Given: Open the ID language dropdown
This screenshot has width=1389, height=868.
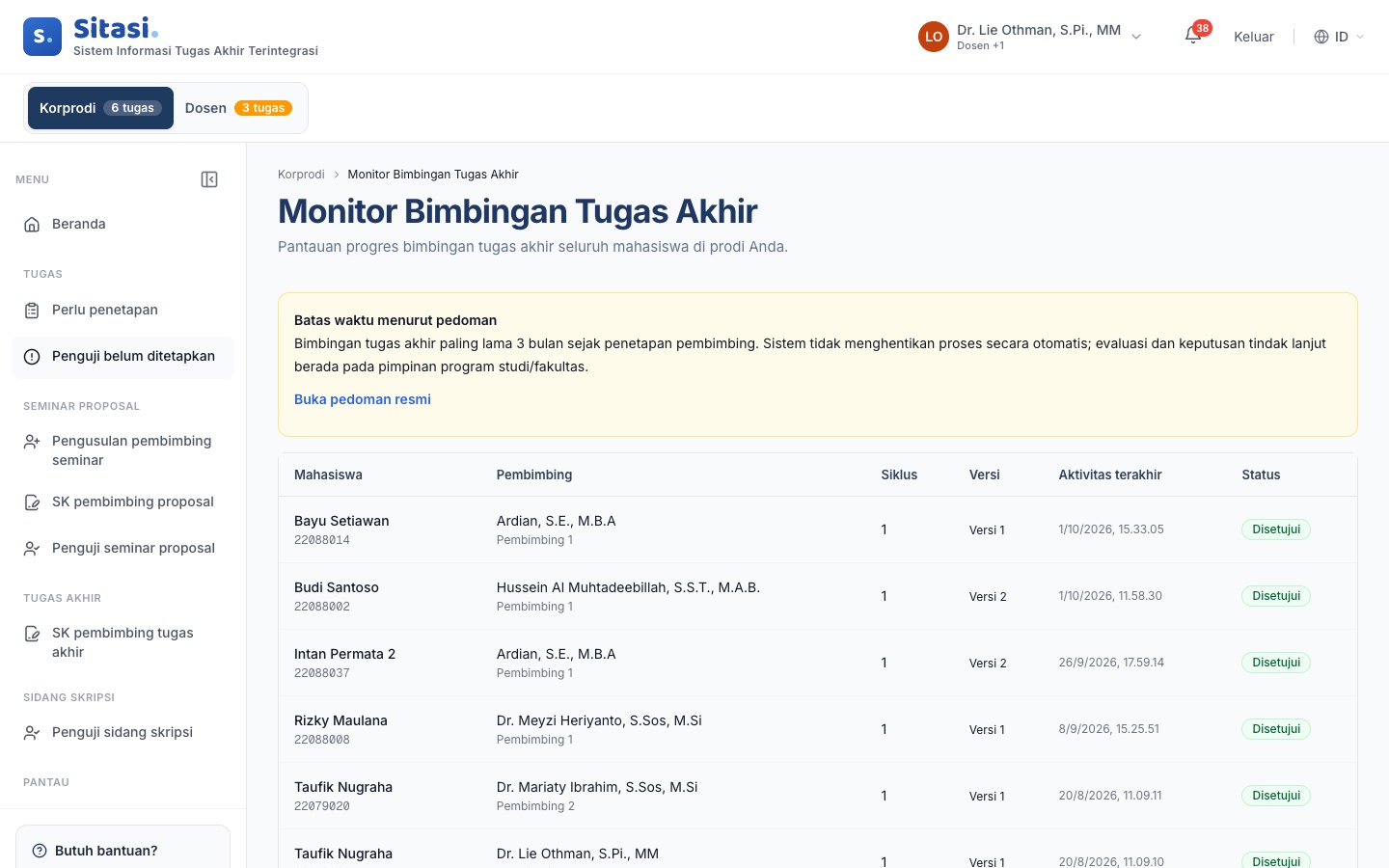Looking at the screenshot, I should click(1340, 37).
